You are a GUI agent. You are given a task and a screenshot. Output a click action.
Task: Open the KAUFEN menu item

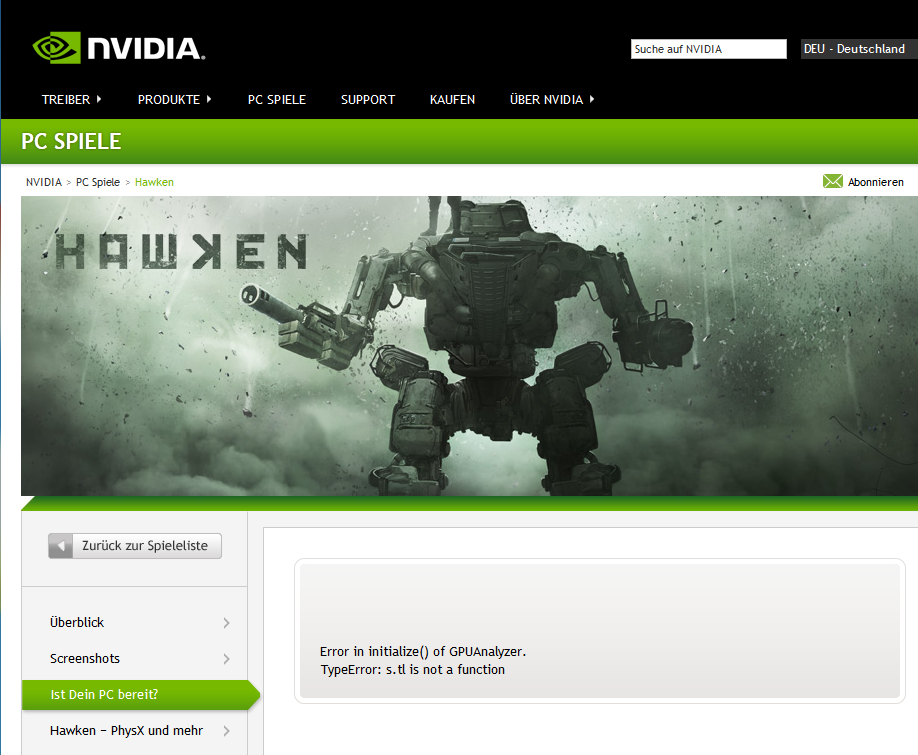pyautogui.click(x=453, y=99)
